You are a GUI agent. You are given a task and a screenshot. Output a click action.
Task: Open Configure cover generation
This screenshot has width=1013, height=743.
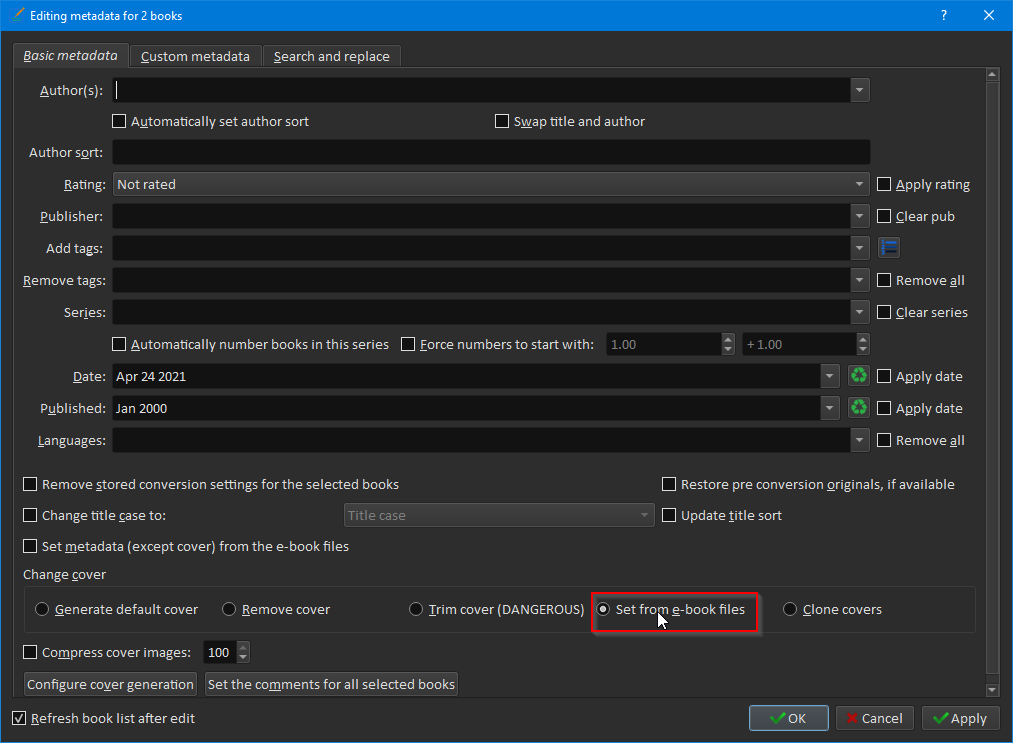pos(110,684)
